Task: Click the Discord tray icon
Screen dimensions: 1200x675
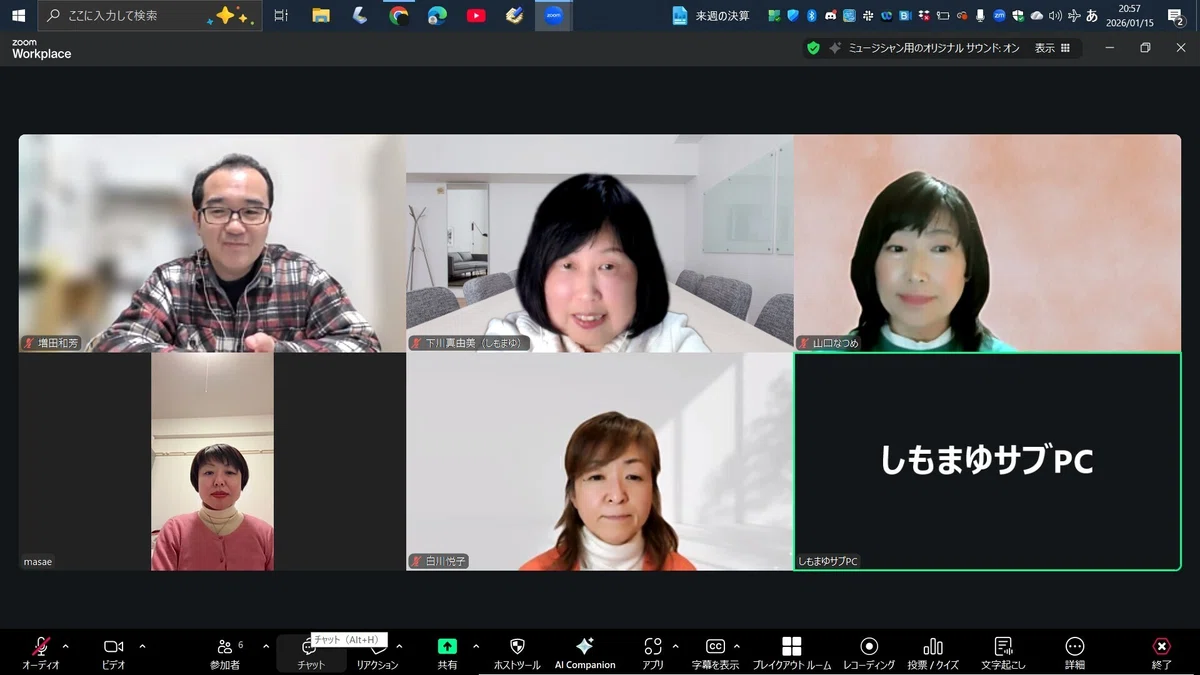Action: coord(830,16)
